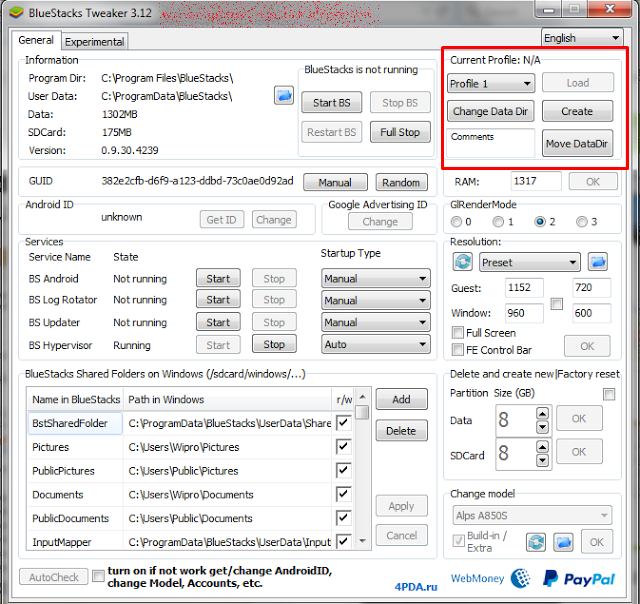Enable the Full Screen checkbox
Image resolution: width=640 pixels, height=604 pixels.
click(458, 333)
